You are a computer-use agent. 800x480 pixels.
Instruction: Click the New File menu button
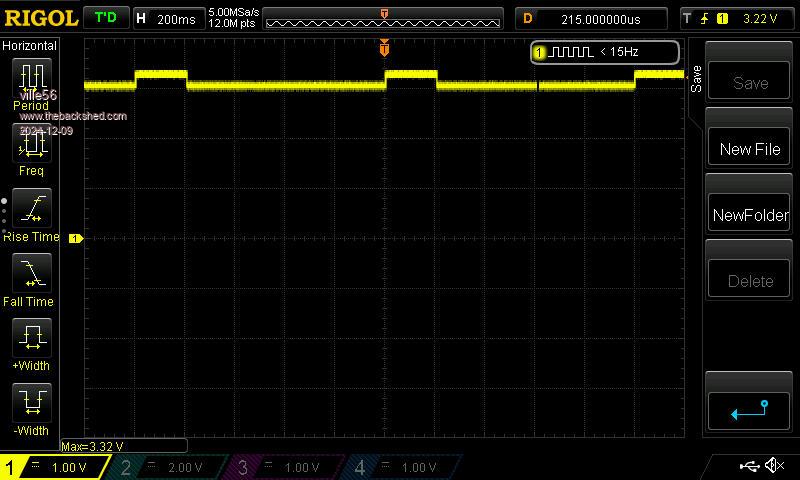pos(750,149)
